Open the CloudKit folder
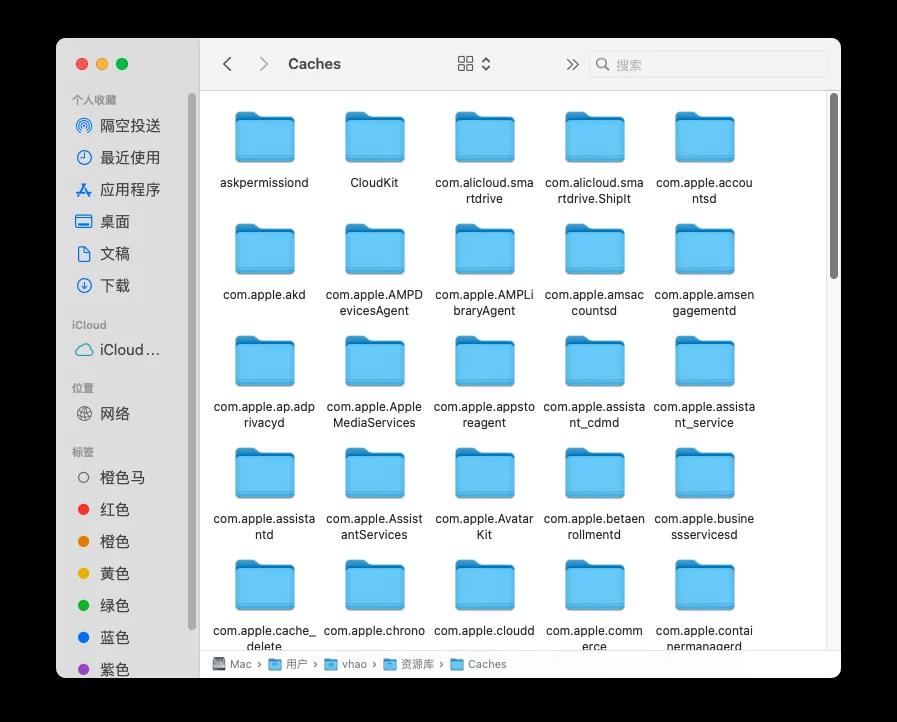Viewport: 897px width, 722px height. (x=374, y=137)
